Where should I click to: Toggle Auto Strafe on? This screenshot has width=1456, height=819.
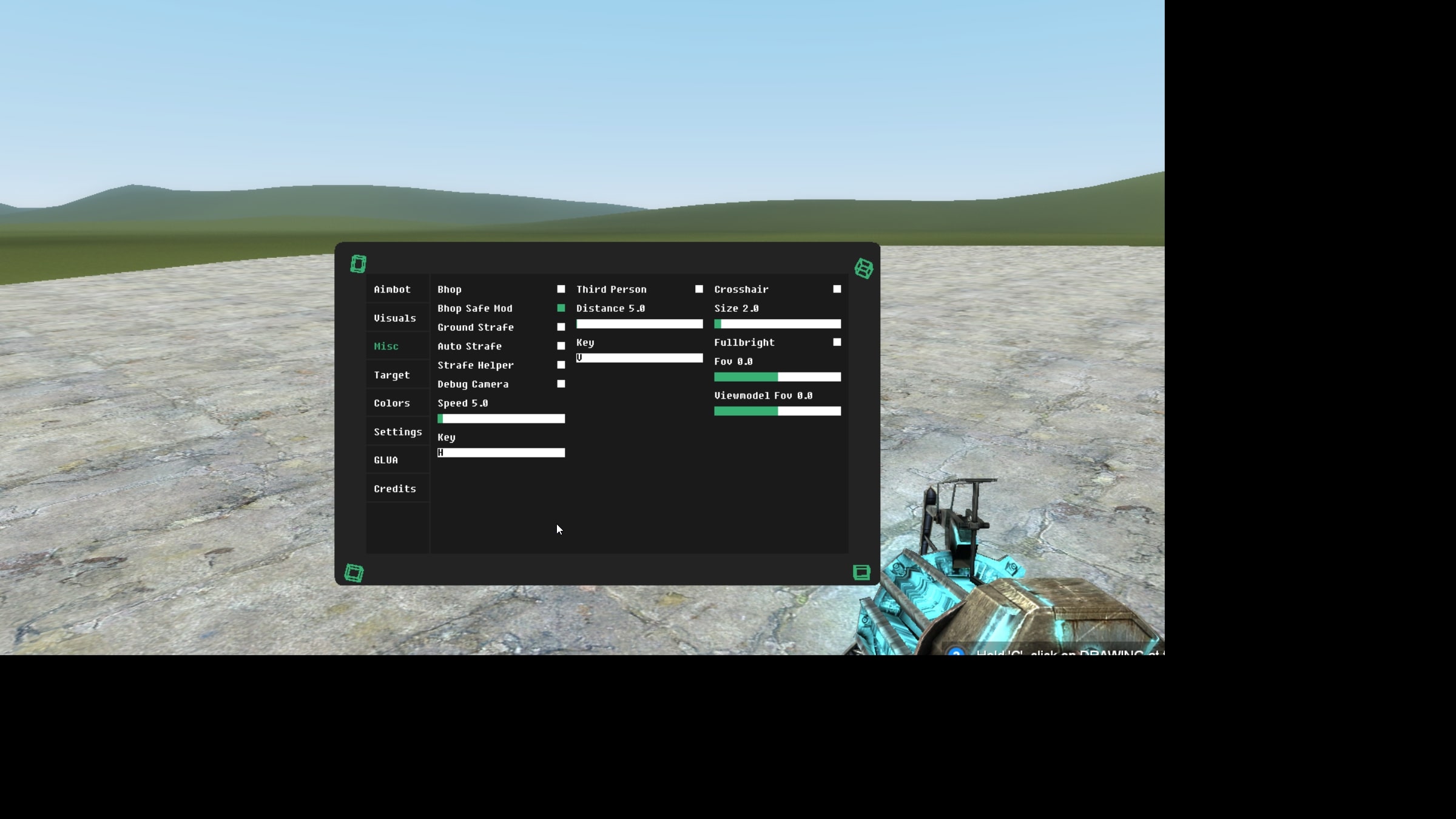(561, 346)
